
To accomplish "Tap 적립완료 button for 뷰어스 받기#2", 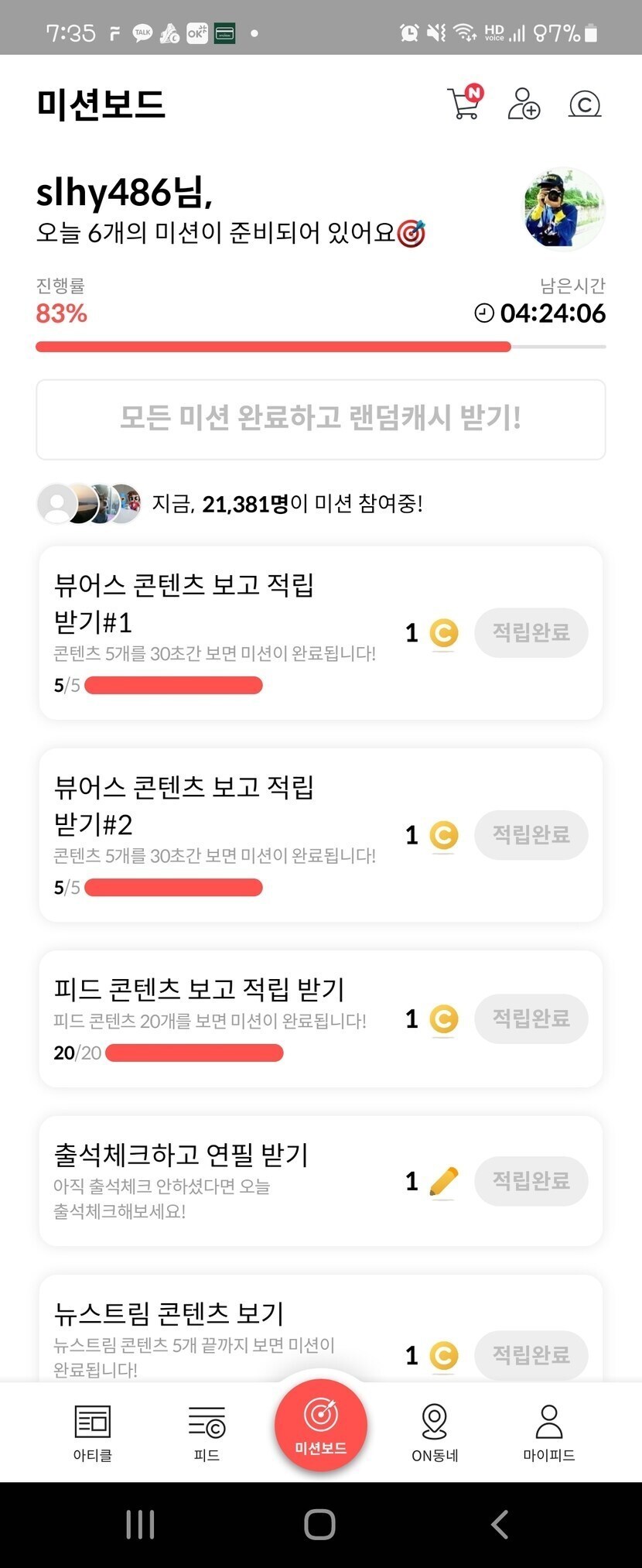I will click(531, 835).
